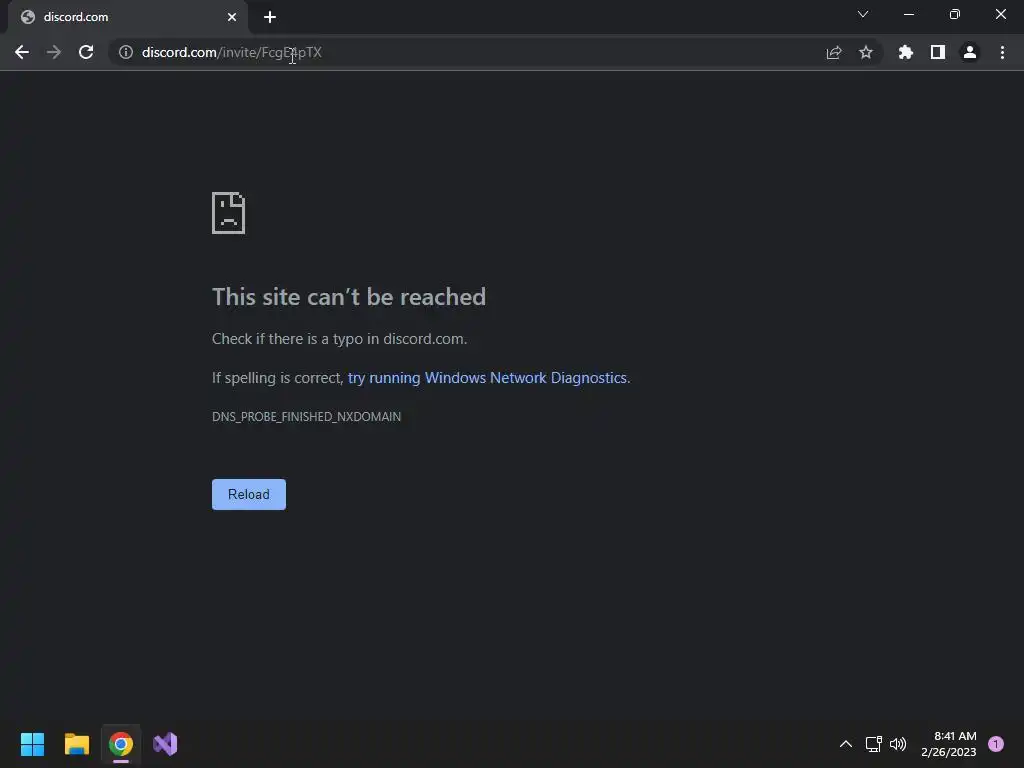Click the forward navigation arrow

[x=54, y=52]
